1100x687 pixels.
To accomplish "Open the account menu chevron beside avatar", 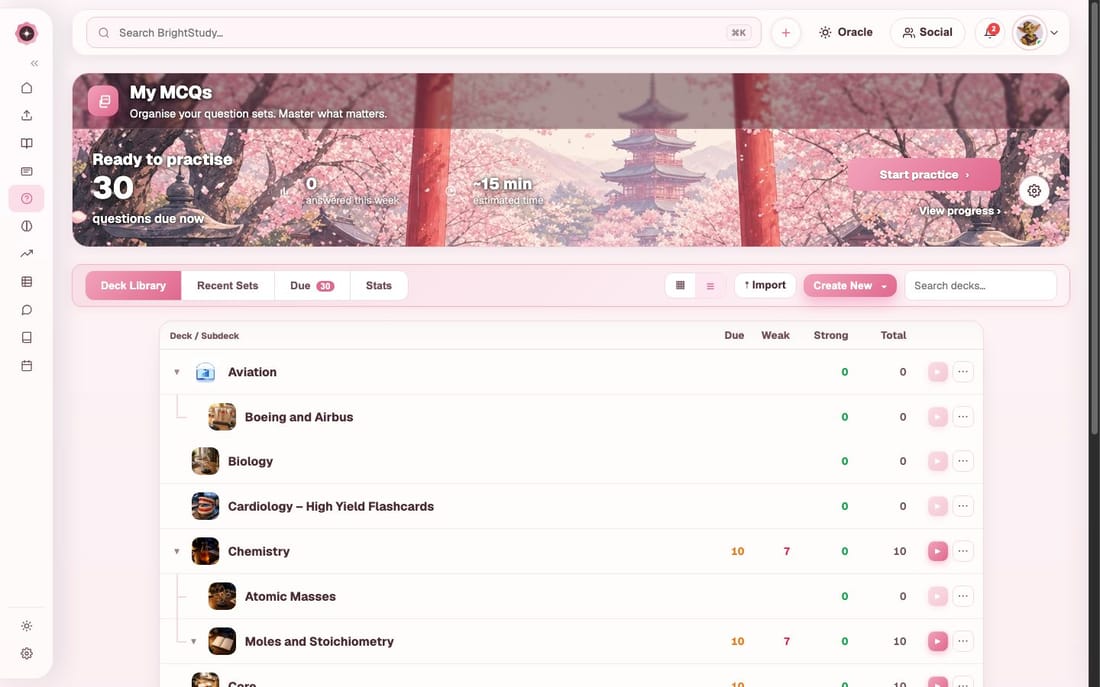I will 1054,33.
